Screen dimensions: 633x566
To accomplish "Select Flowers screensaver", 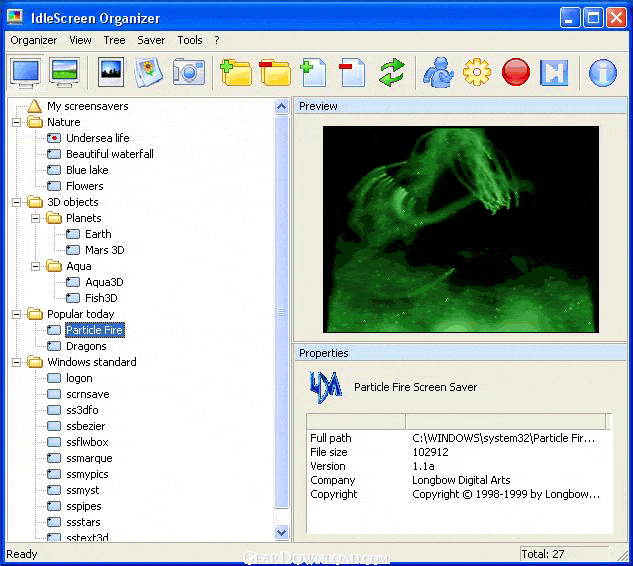I will coord(85,186).
